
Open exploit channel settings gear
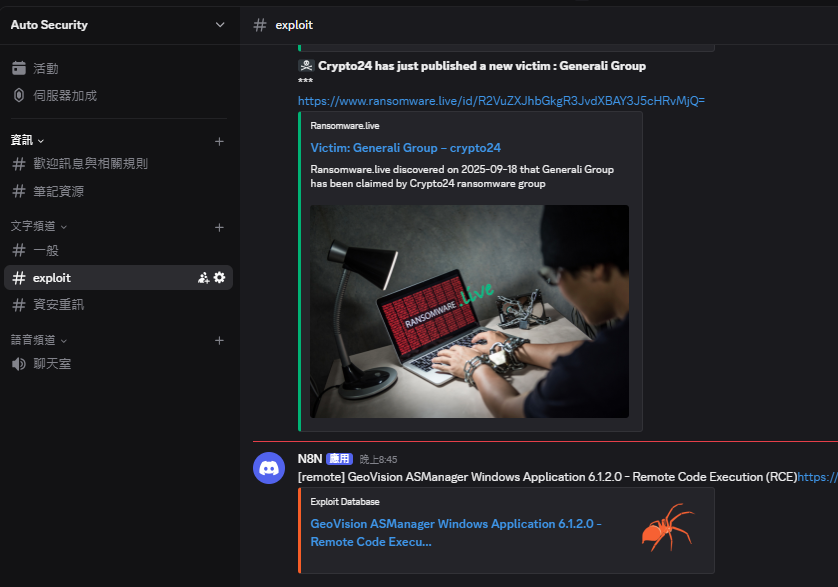click(220, 277)
